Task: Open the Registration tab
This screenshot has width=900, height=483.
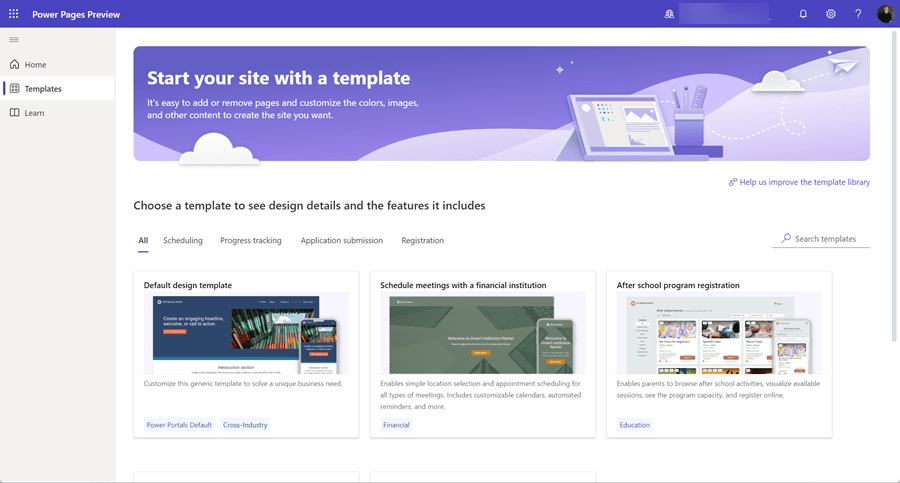Action: 422,240
